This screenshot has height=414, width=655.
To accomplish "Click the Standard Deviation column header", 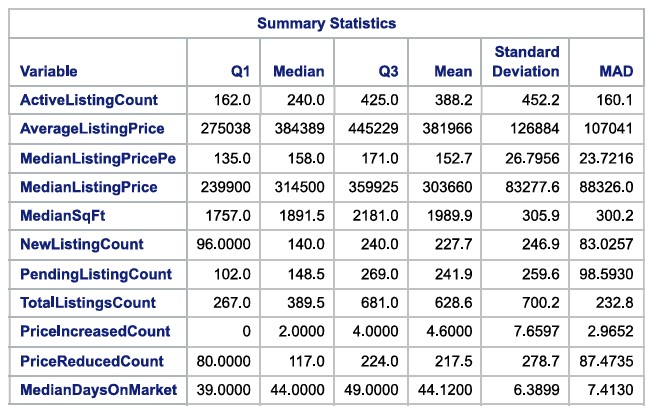I will tap(525, 61).
